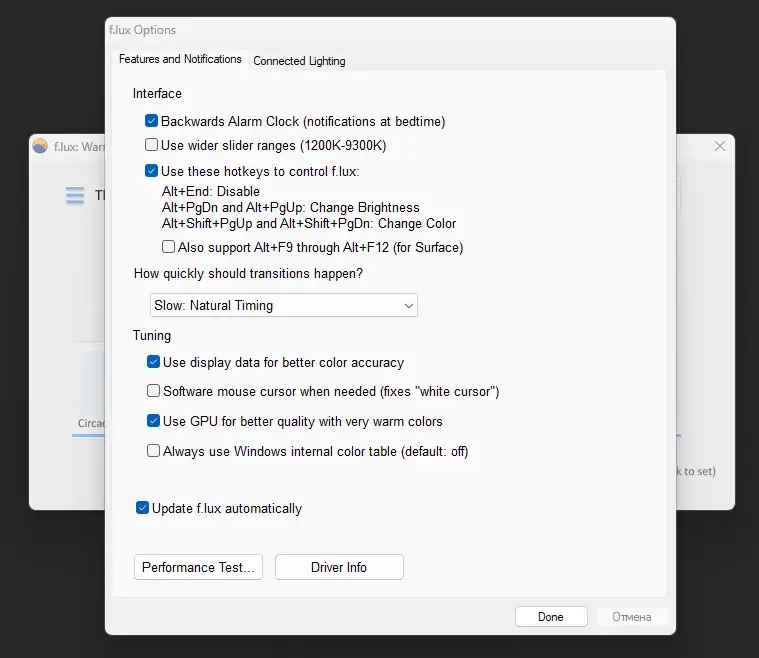Click 'Alt+Shift+PgUp and Alt+Shift+PgDn: Change Color' line
The width and height of the screenshot is (759, 658).
(x=309, y=223)
